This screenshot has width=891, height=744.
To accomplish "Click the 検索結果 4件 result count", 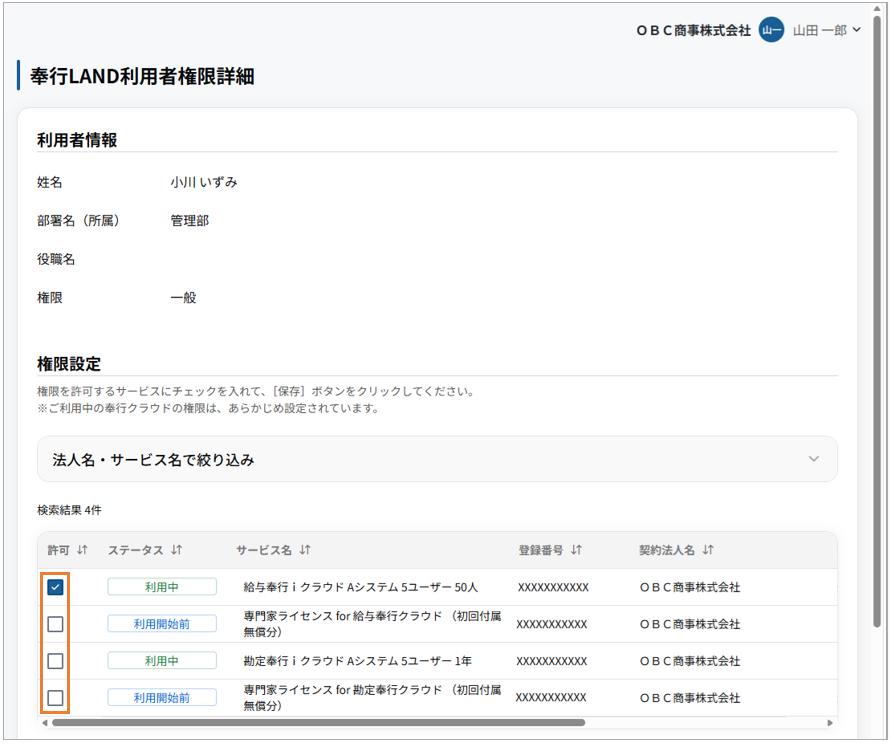I will 69,510.
